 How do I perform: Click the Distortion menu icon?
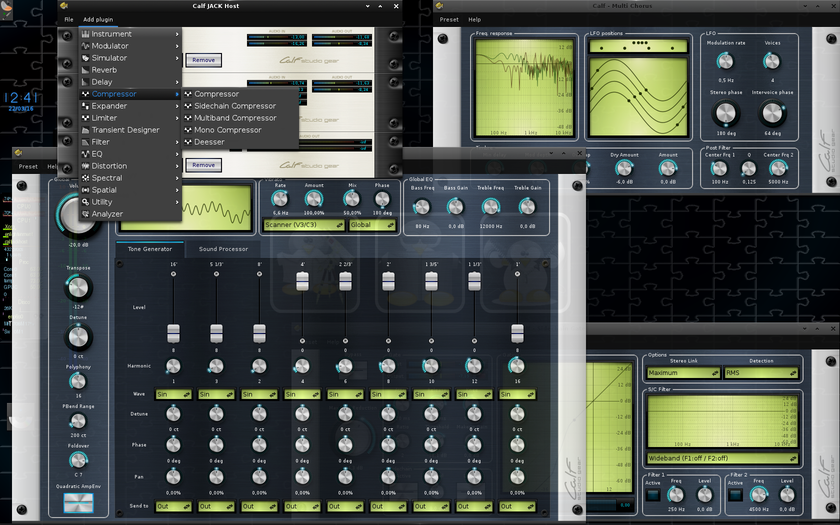pyautogui.click(x=85, y=166)
